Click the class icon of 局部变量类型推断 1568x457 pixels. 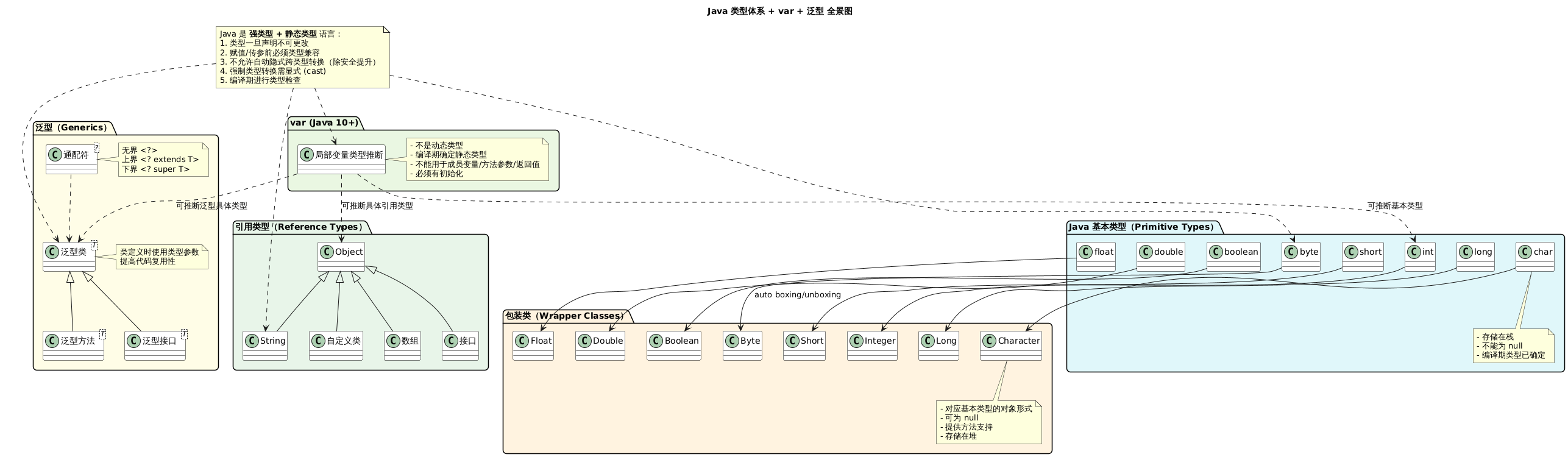(x=307, y=155)
